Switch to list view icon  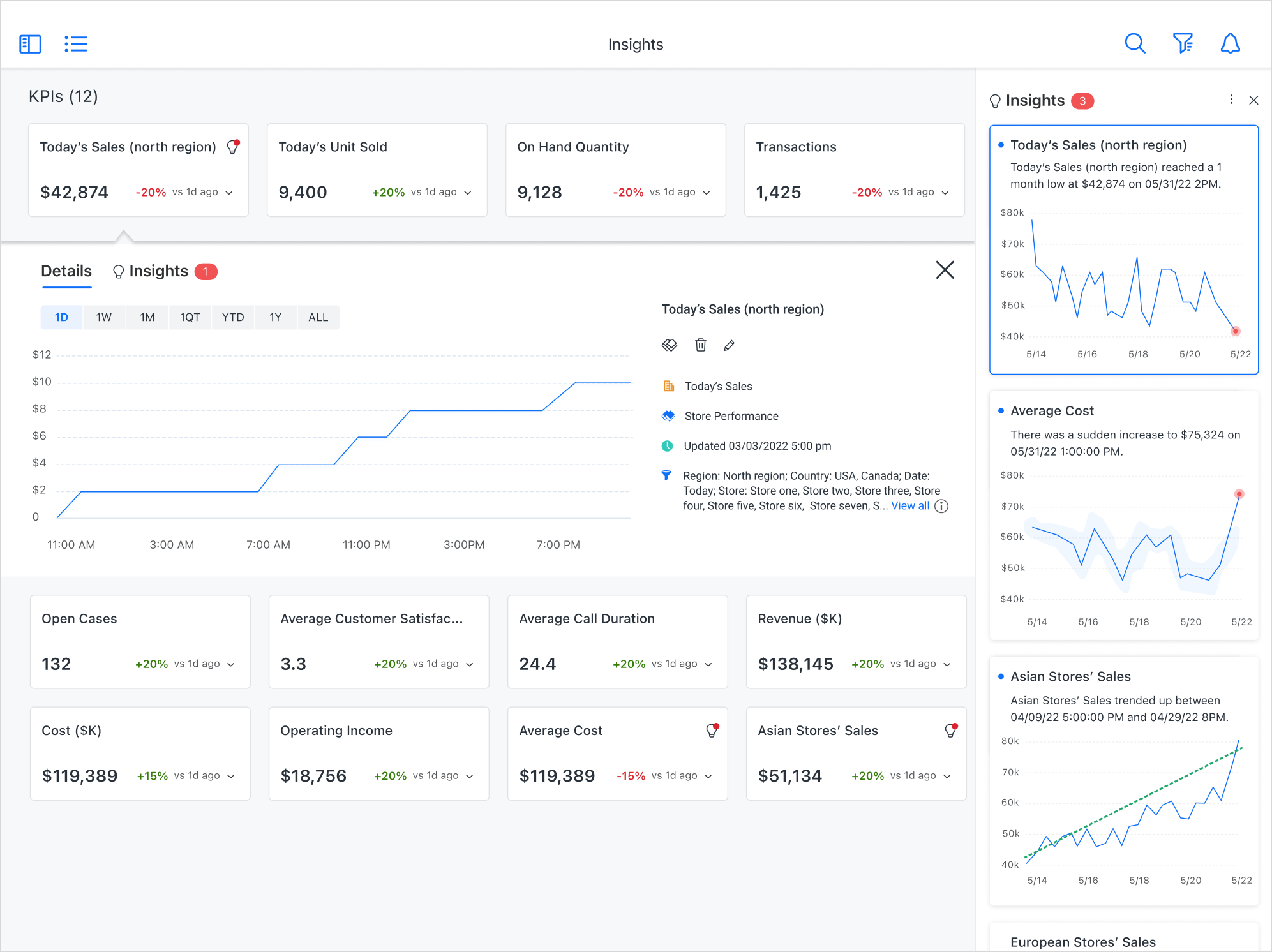[x=76, y=44]
